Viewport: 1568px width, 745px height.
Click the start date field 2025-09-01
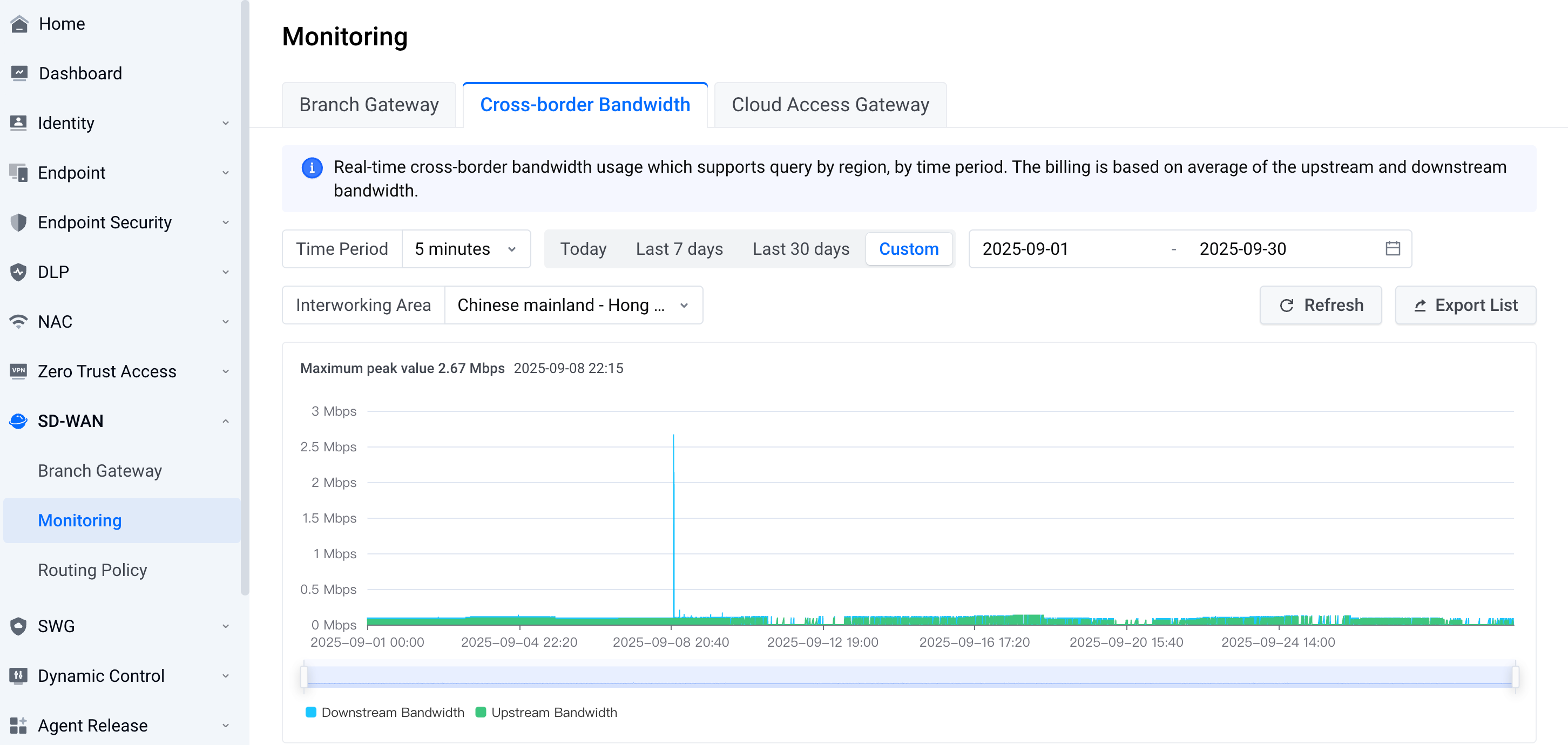click(x=1025, y=248)
